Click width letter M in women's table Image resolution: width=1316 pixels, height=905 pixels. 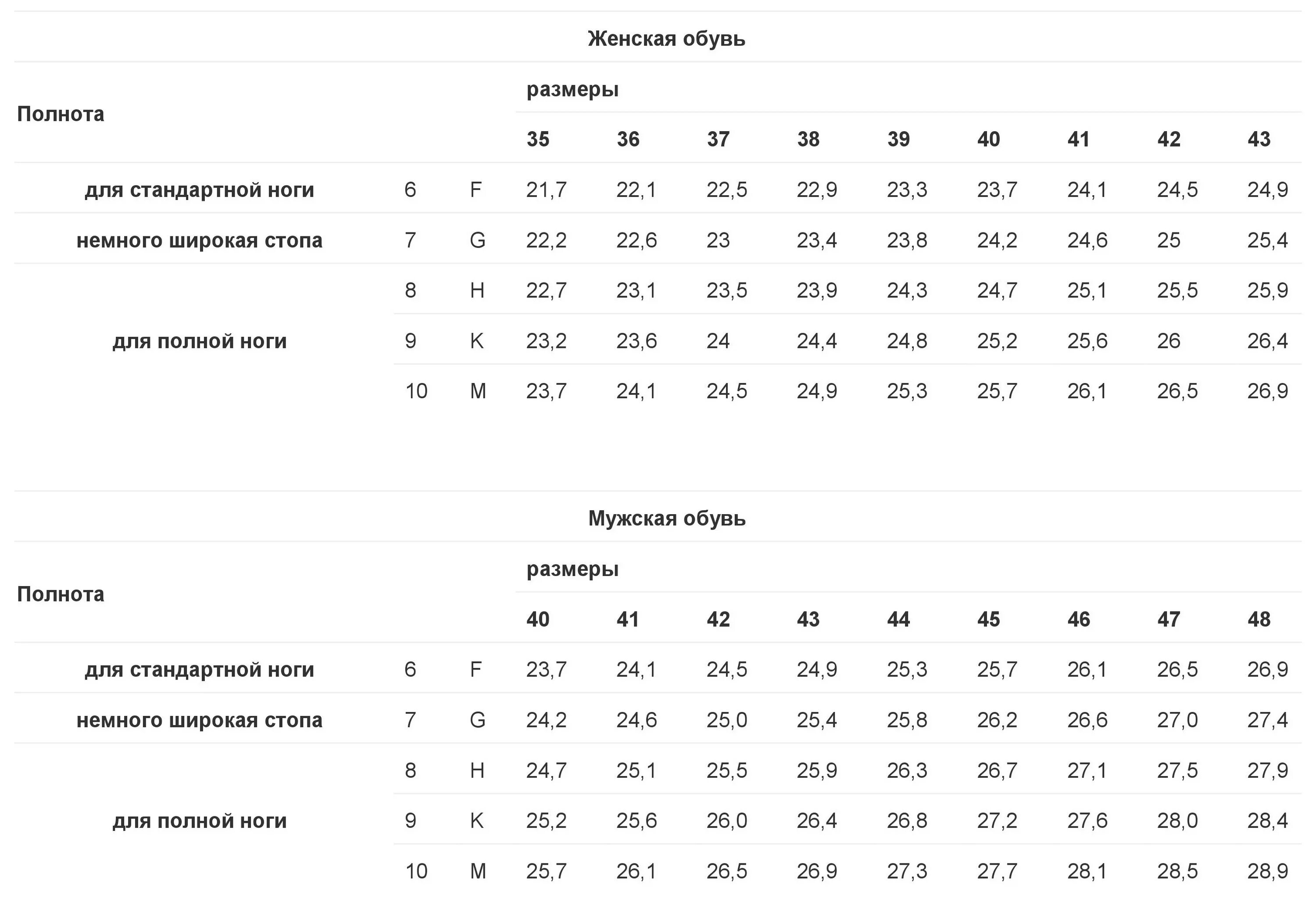coord(478,391)
